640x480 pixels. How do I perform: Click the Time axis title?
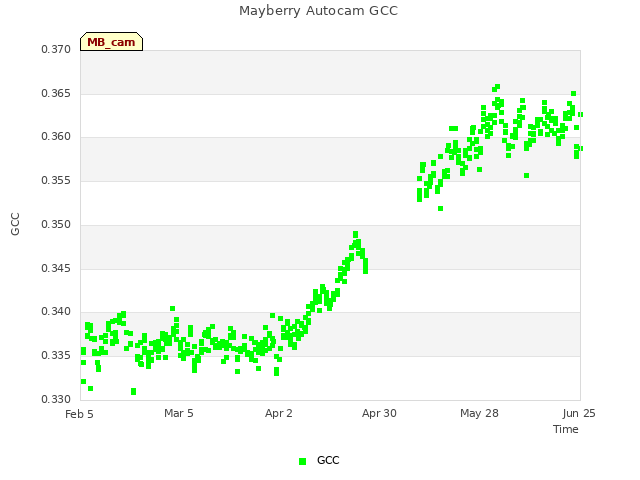click(x=566, y=429)
